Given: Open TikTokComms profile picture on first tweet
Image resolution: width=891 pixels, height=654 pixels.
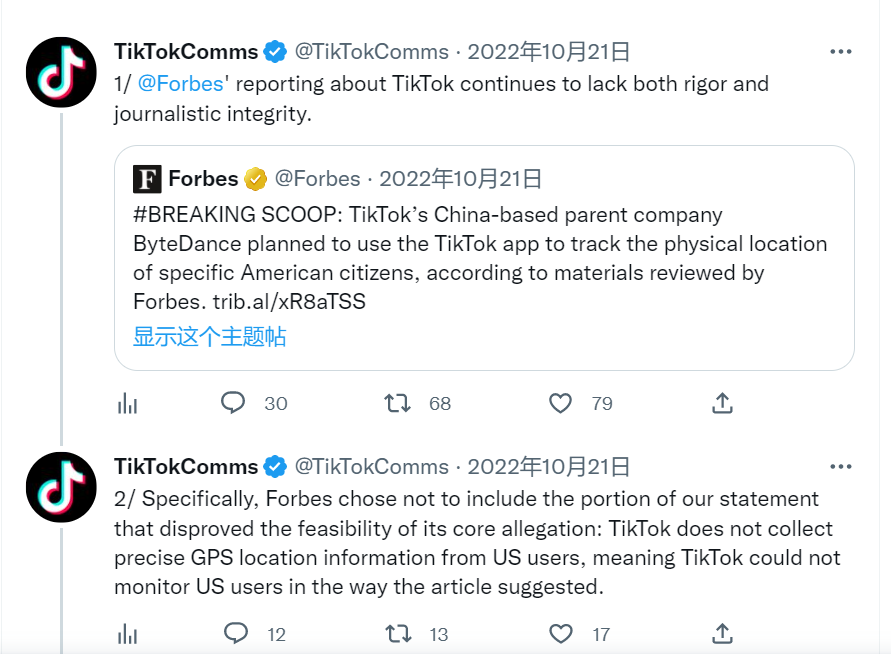Looking at the screenshot, I should click(61, 72).
